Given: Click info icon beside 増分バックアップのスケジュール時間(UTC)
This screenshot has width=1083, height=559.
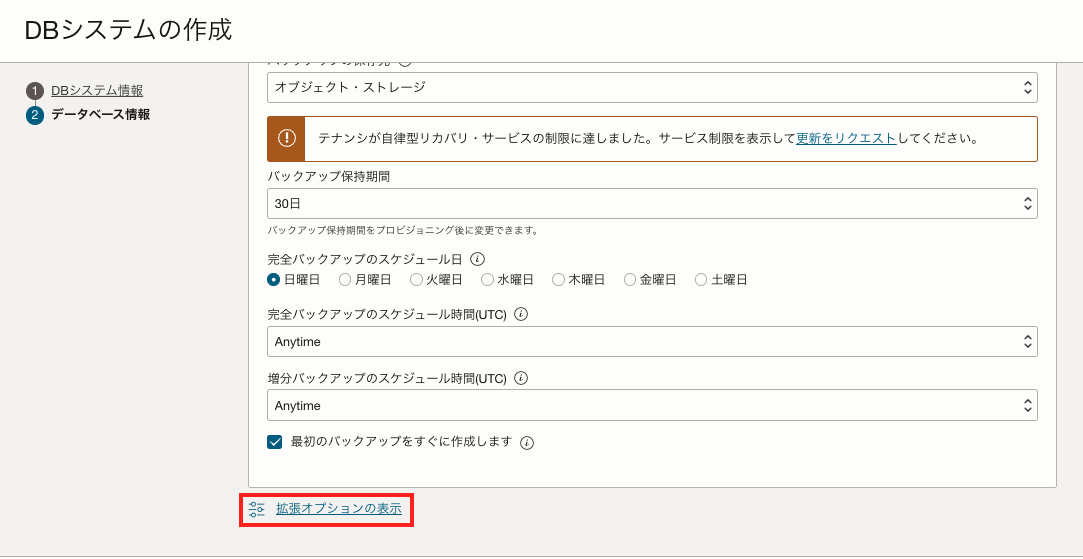Looking at the screenshot, I should coord(521,378).
